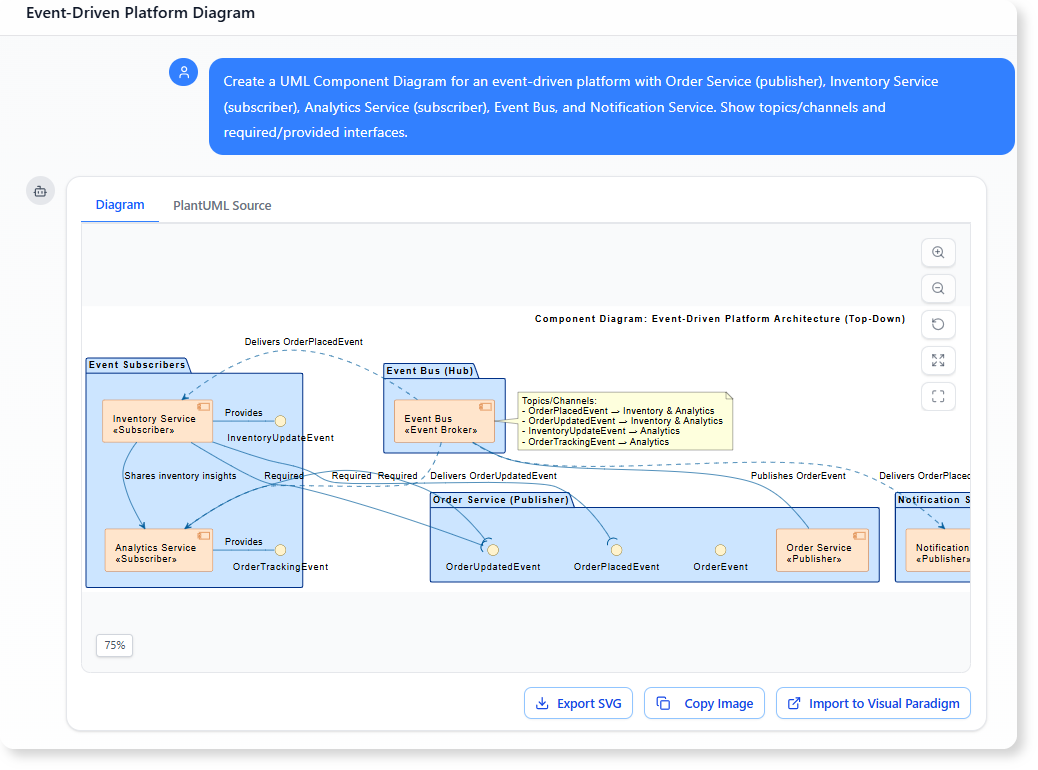This screenshot has width=1038, height=770.
Task: Click the reset view rotation icon
Action: [x=937, y=324]
